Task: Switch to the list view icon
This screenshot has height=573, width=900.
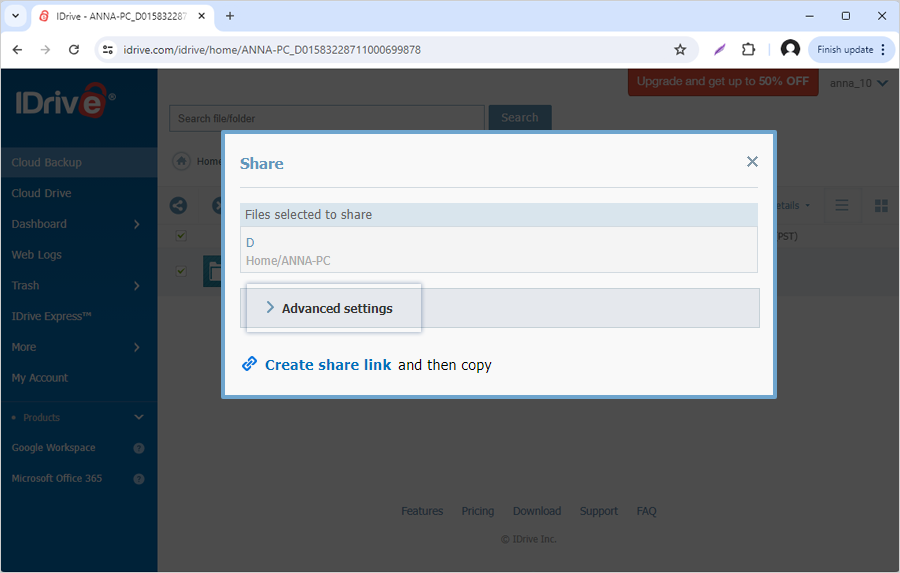Action: point(842,205)
